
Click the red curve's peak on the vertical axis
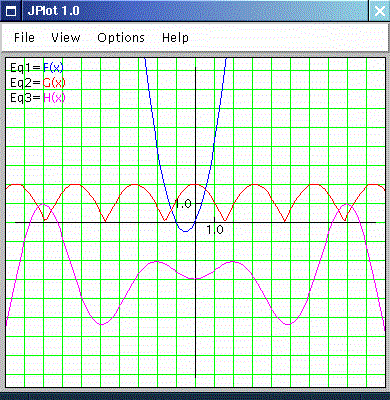195,184
